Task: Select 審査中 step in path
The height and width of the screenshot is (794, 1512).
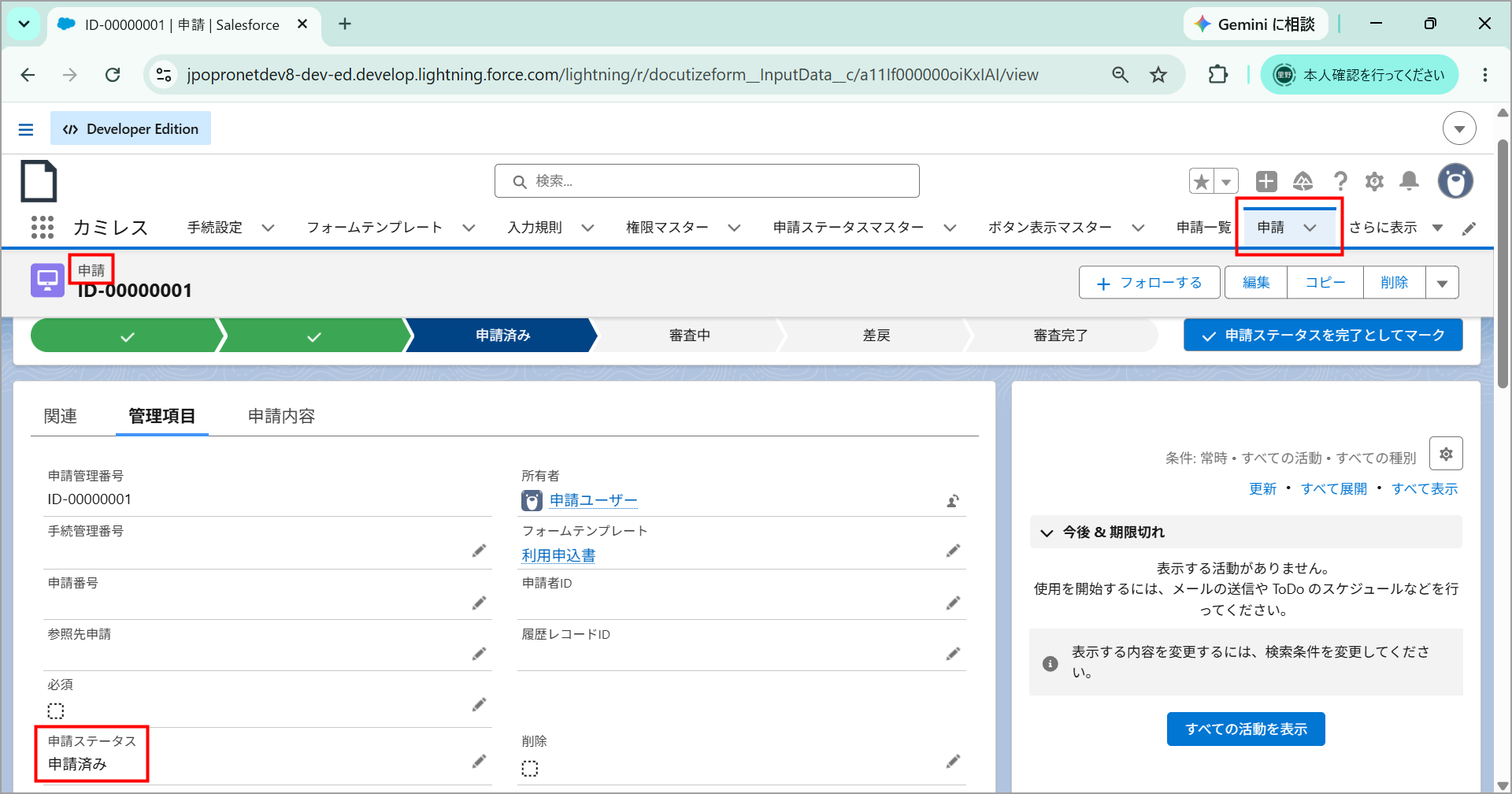Action: (690, 336)
